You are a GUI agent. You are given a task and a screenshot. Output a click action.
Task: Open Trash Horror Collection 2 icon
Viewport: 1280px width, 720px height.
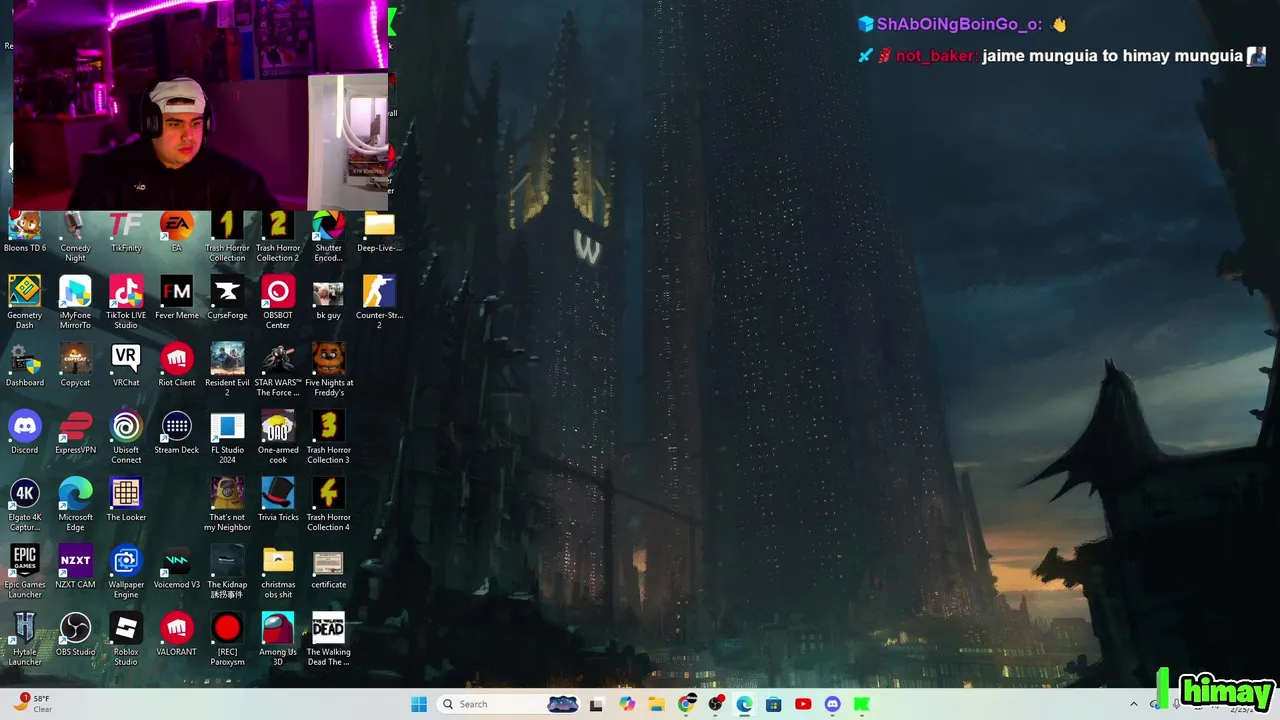coord(278,237)
